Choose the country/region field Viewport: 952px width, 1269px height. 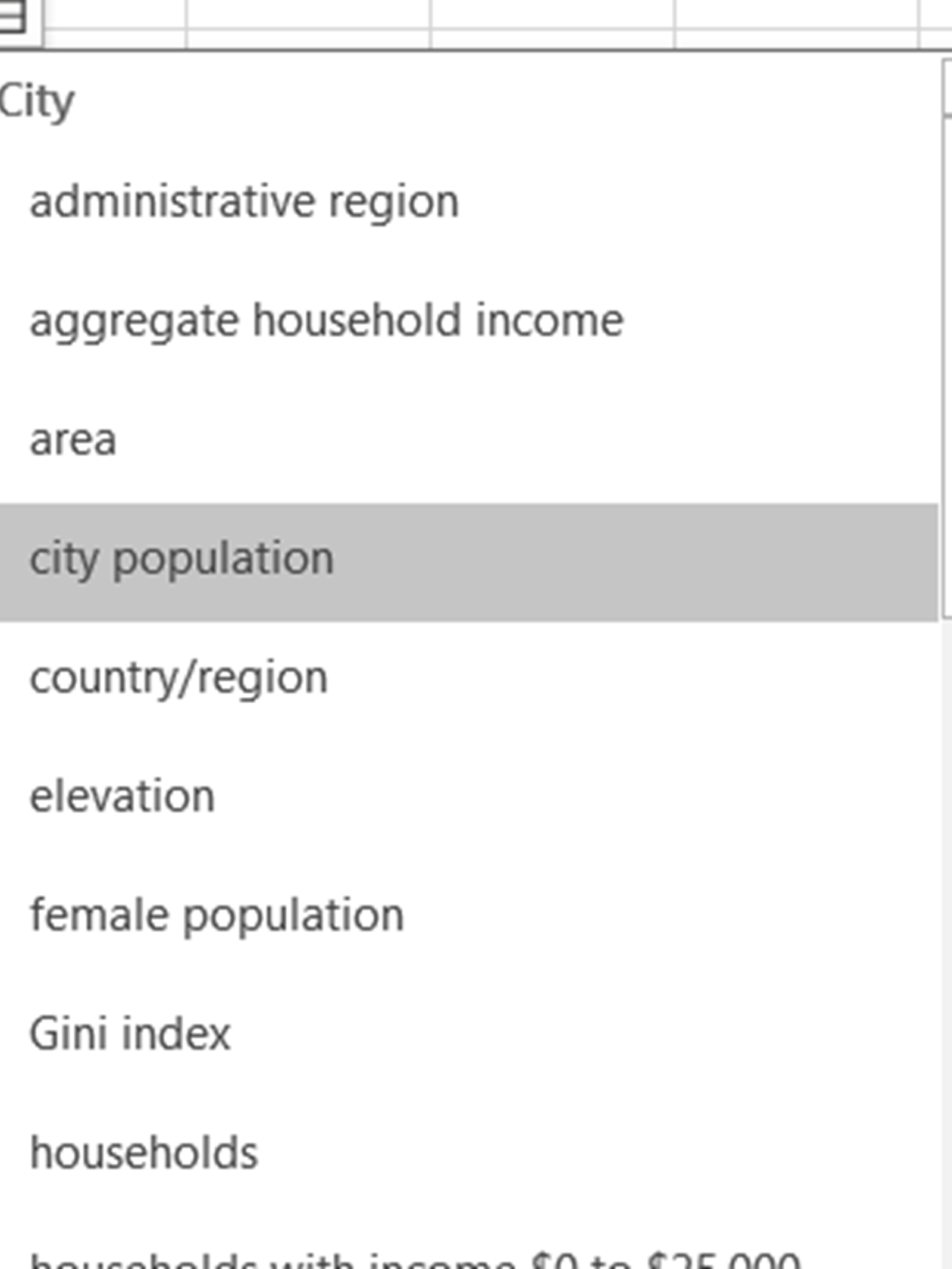[x=178, y=678]
